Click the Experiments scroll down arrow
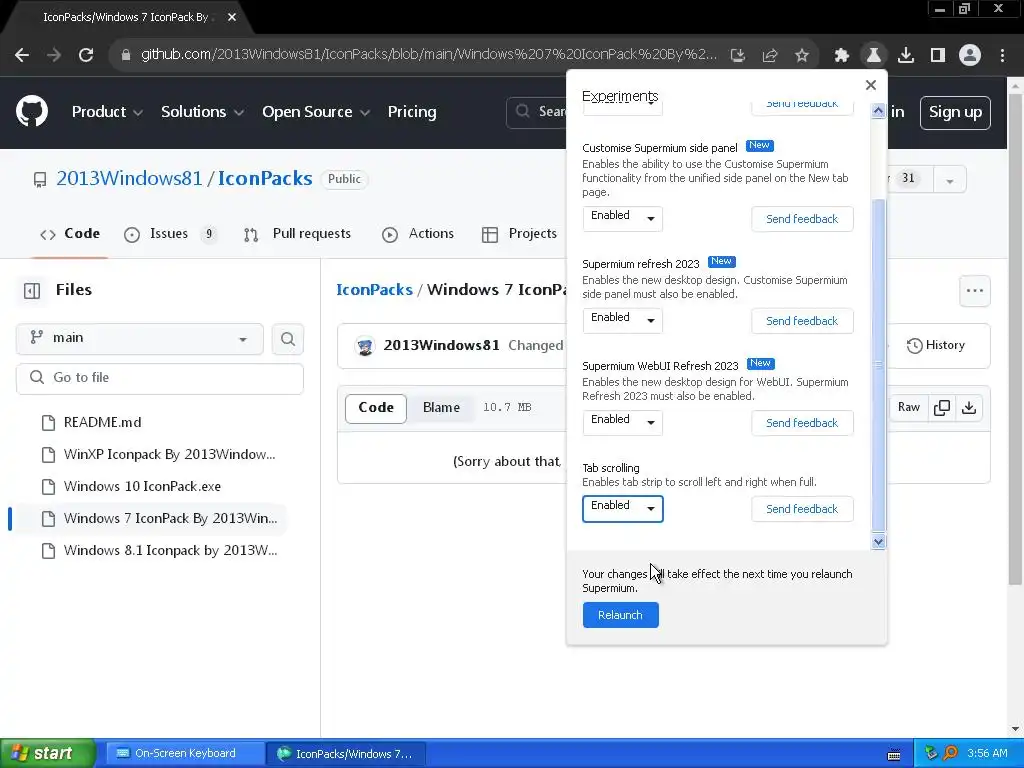 tap(878, 541)
